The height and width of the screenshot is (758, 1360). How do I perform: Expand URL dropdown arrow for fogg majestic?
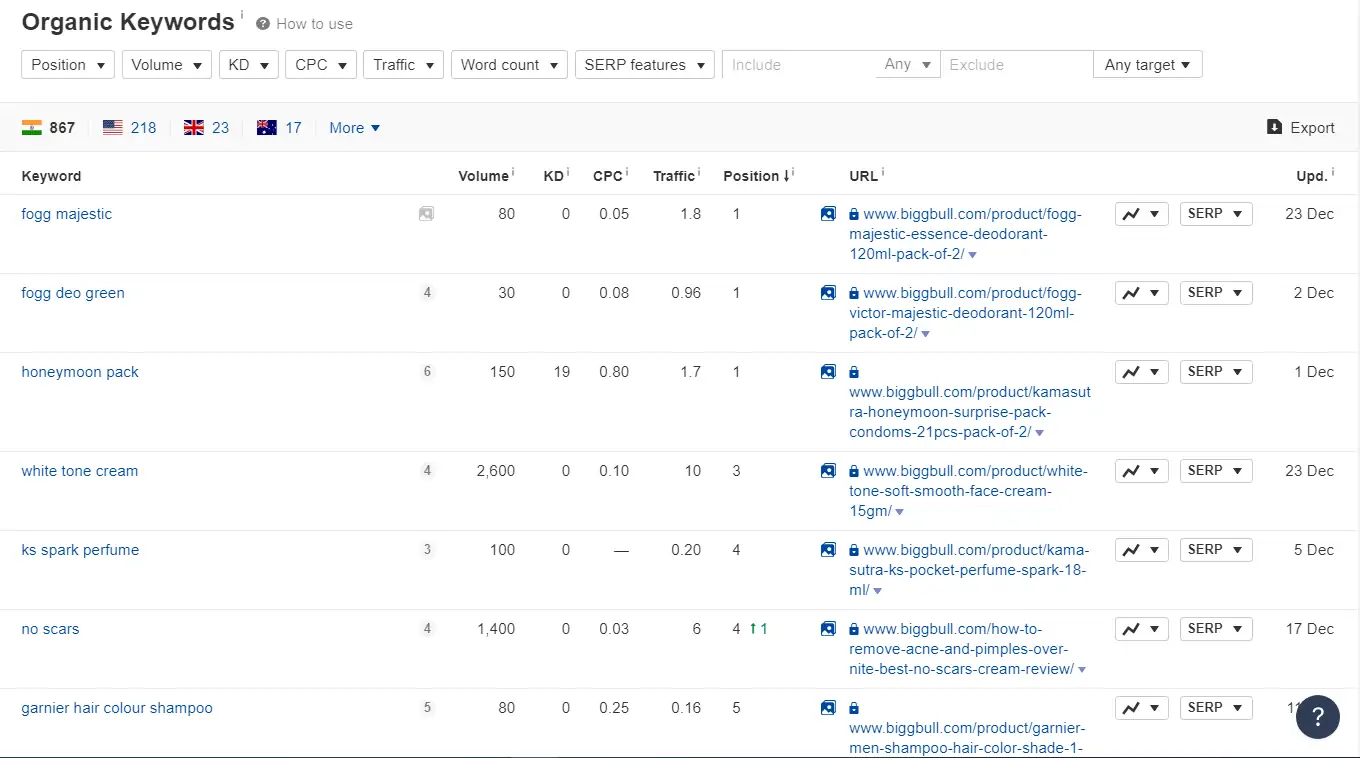(973, 255)
